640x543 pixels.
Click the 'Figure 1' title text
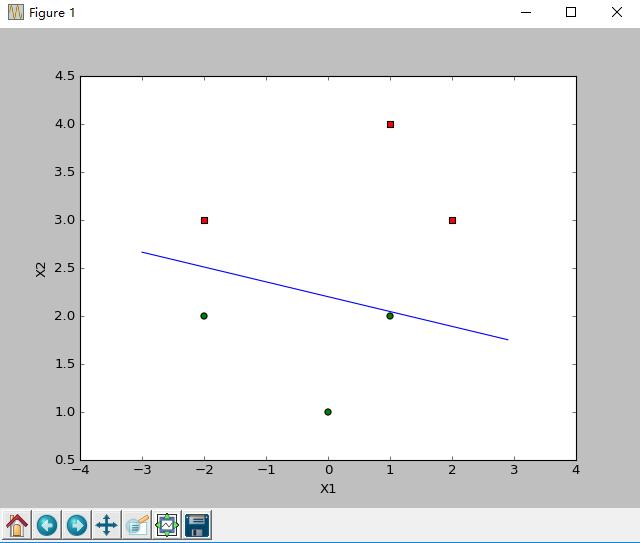click(52, 13)
